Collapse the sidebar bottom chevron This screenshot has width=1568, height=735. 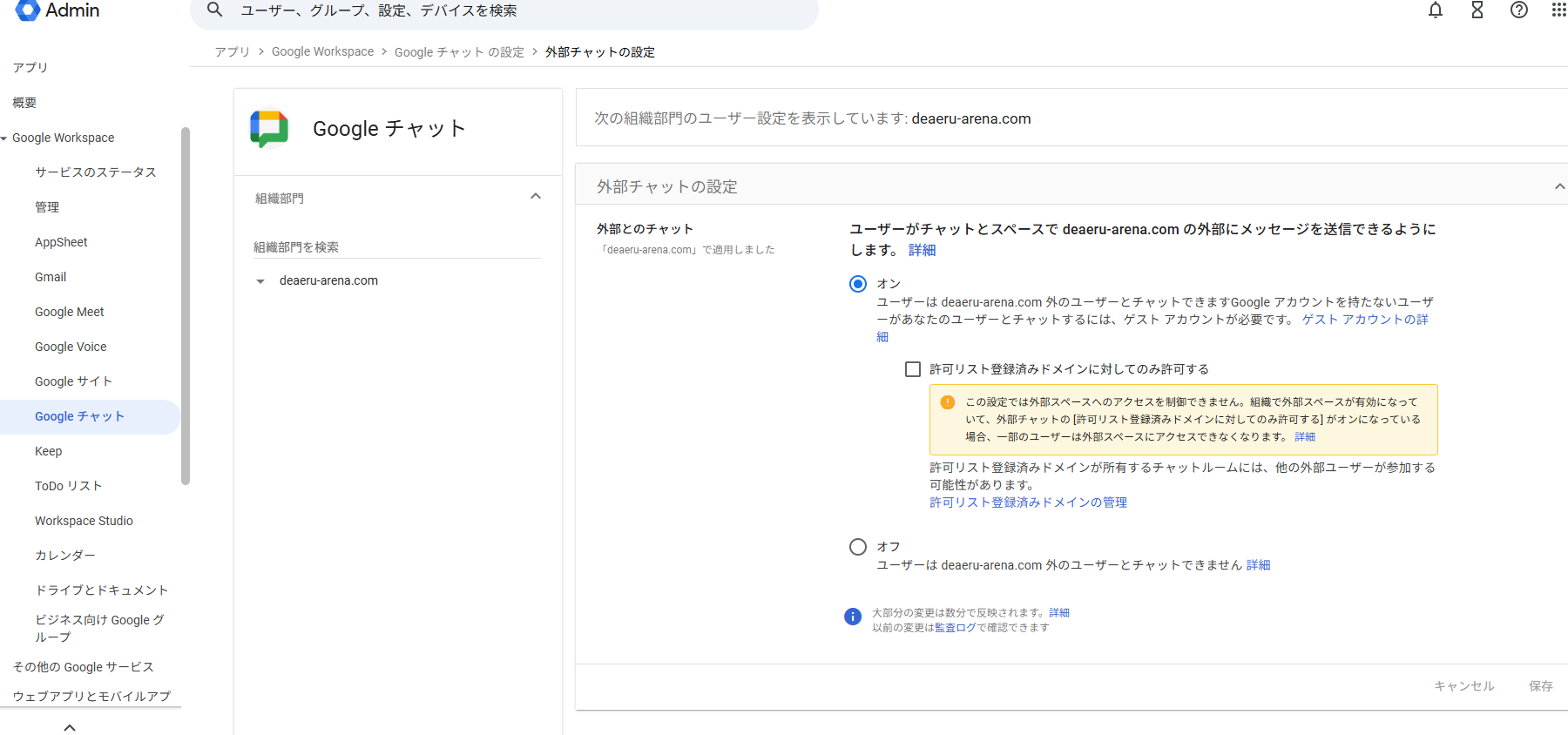(x=70, y=727)
